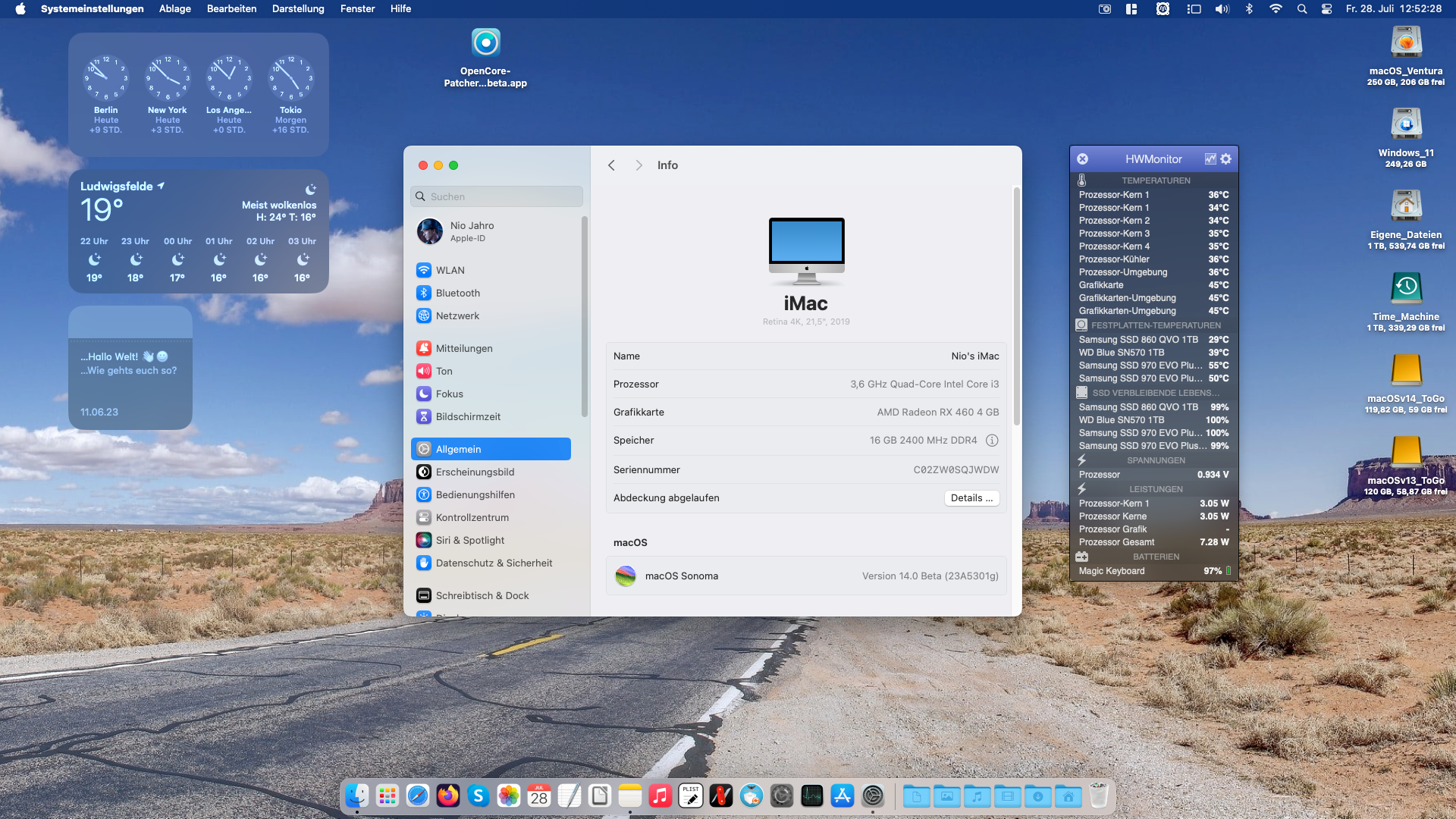Click the Suchen search field
Viewport: 1456px width, 819px height.
pos(497,196)
